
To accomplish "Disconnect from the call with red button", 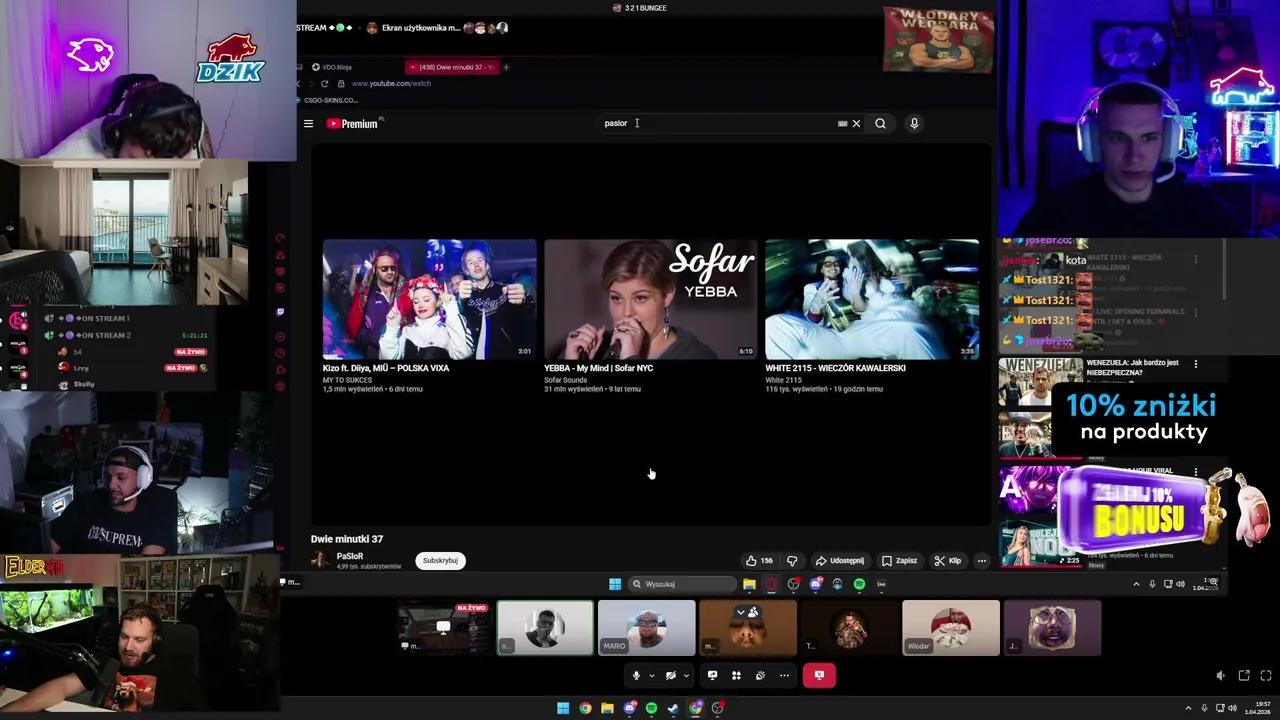I will tap(819, 675).
